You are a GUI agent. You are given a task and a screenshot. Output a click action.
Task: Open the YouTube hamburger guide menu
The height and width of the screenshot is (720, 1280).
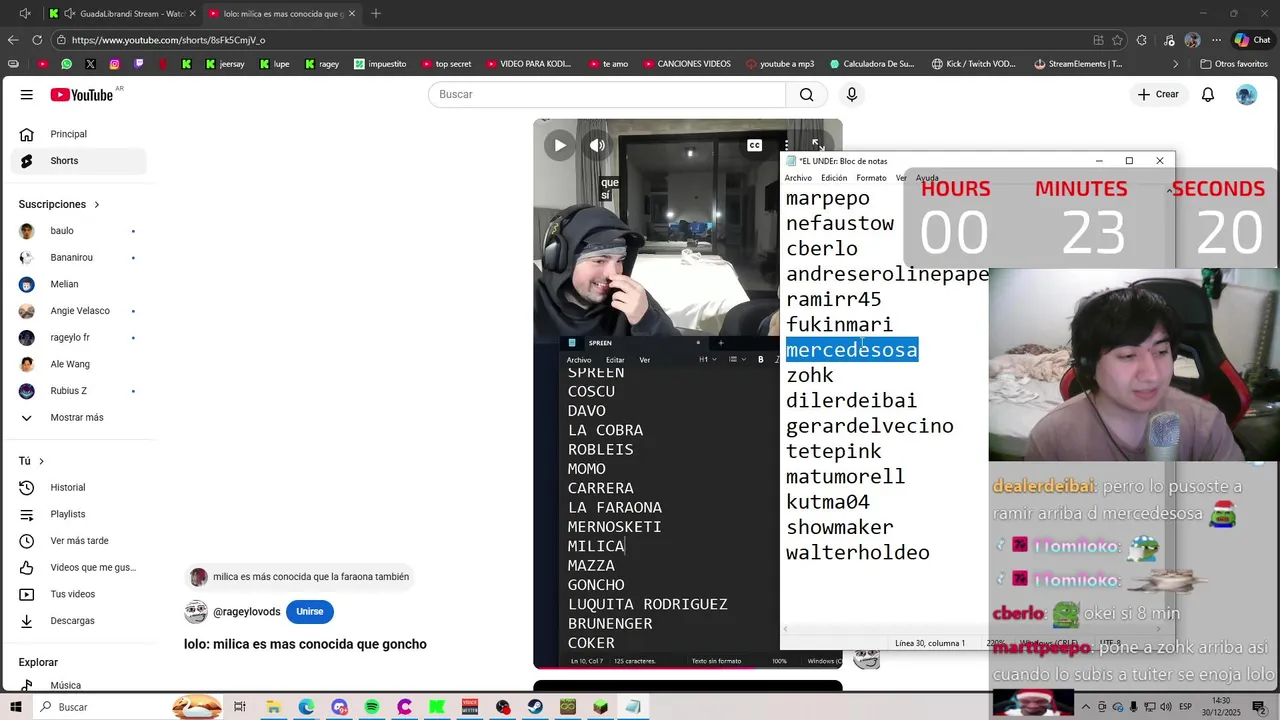[27, 94]
